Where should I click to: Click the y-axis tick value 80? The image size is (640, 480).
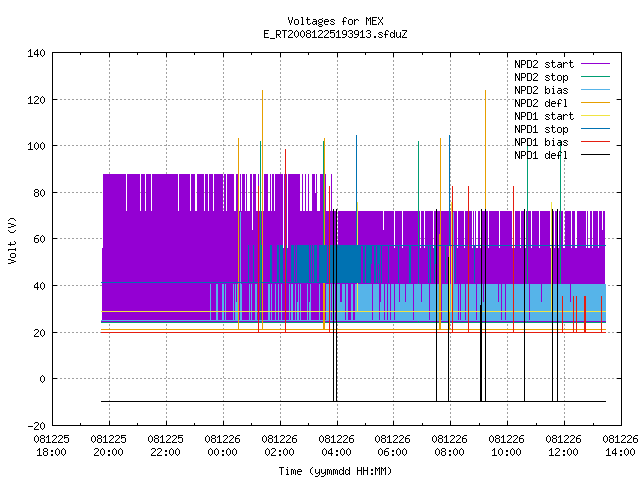pyautogui.click(x=39, y=193)
